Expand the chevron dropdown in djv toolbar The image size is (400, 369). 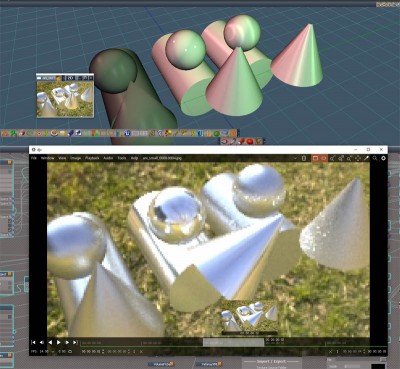(x=295, y=158)
